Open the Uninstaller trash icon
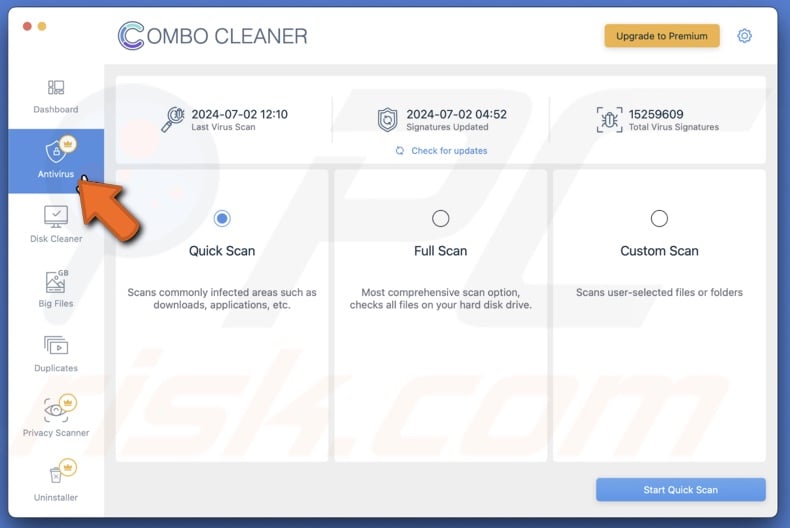This screenshot has width=790, height=528. coord(55,475)
